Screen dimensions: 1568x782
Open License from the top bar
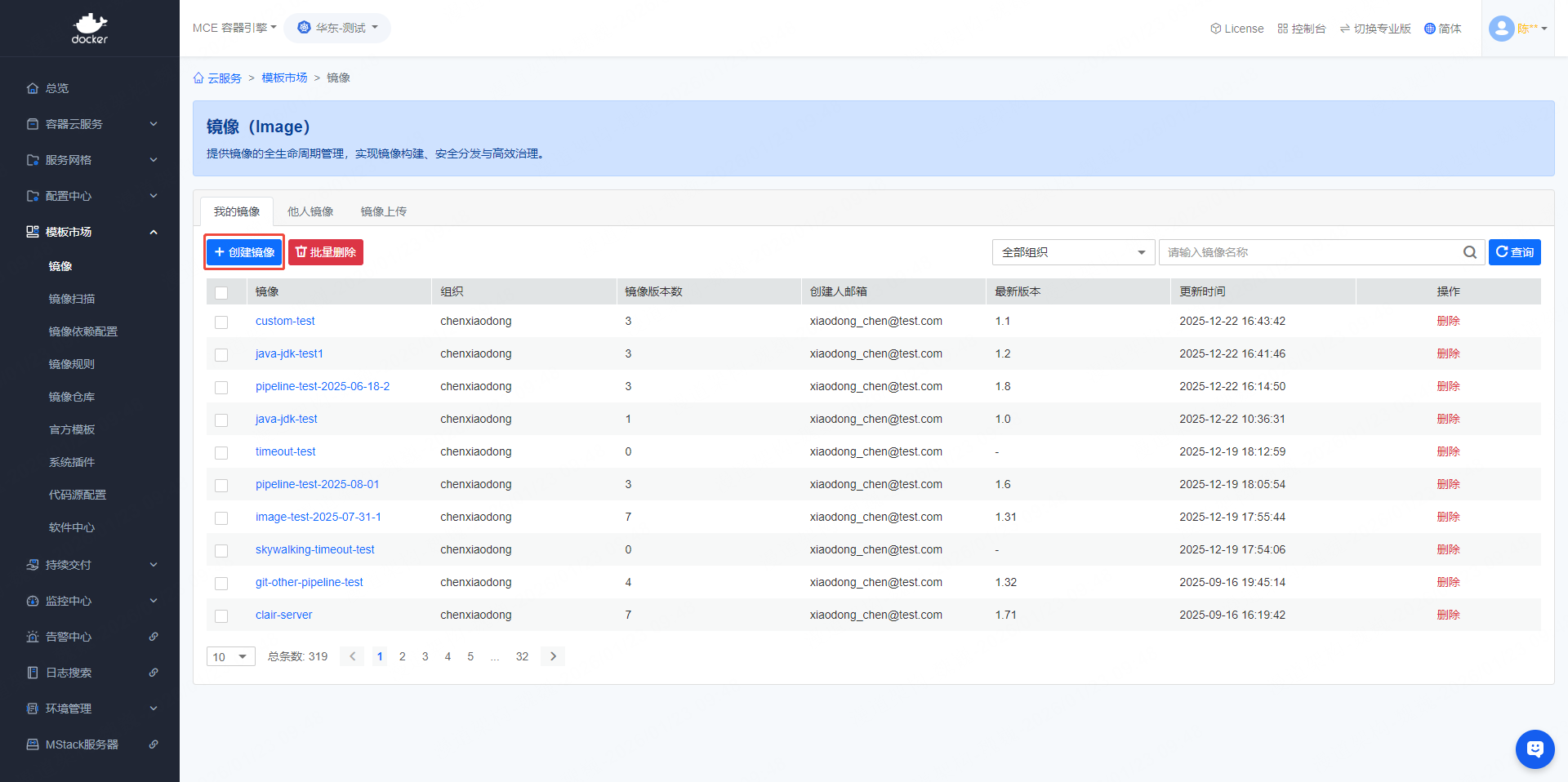pos(1236,29)
